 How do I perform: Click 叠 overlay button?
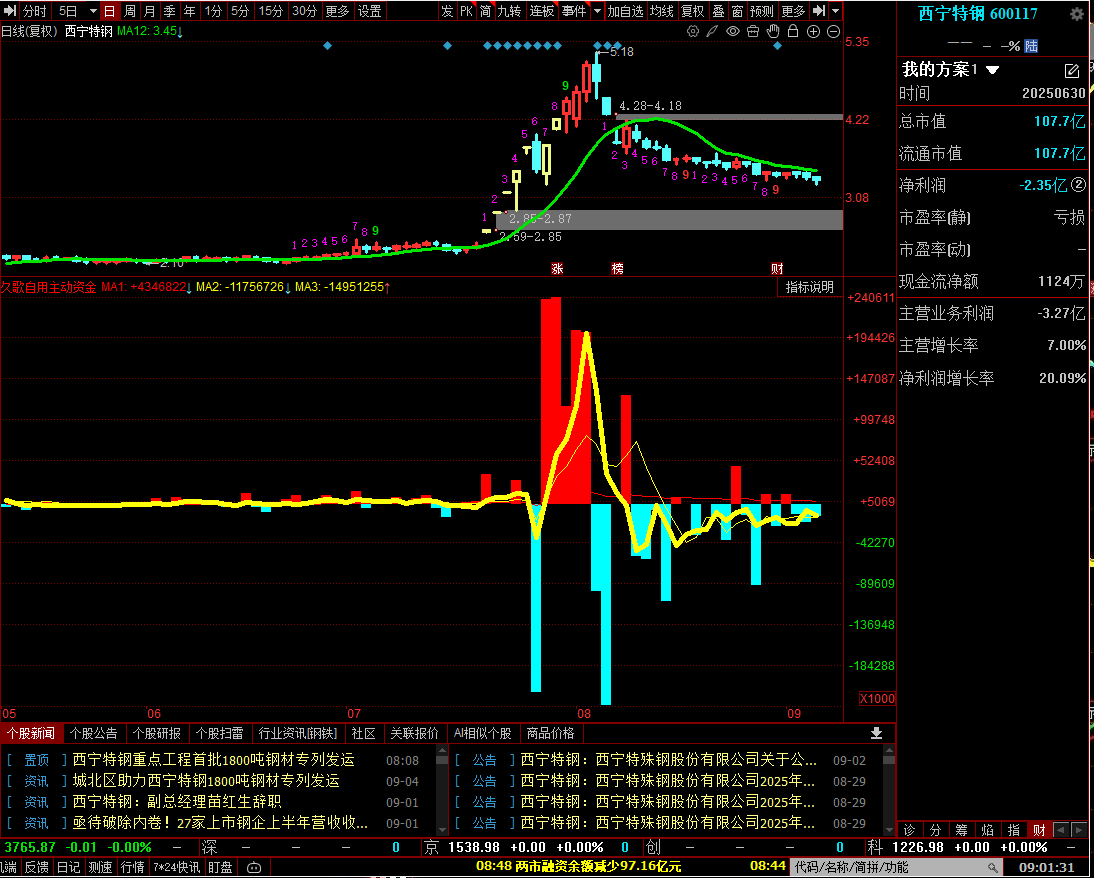point(718,11)
